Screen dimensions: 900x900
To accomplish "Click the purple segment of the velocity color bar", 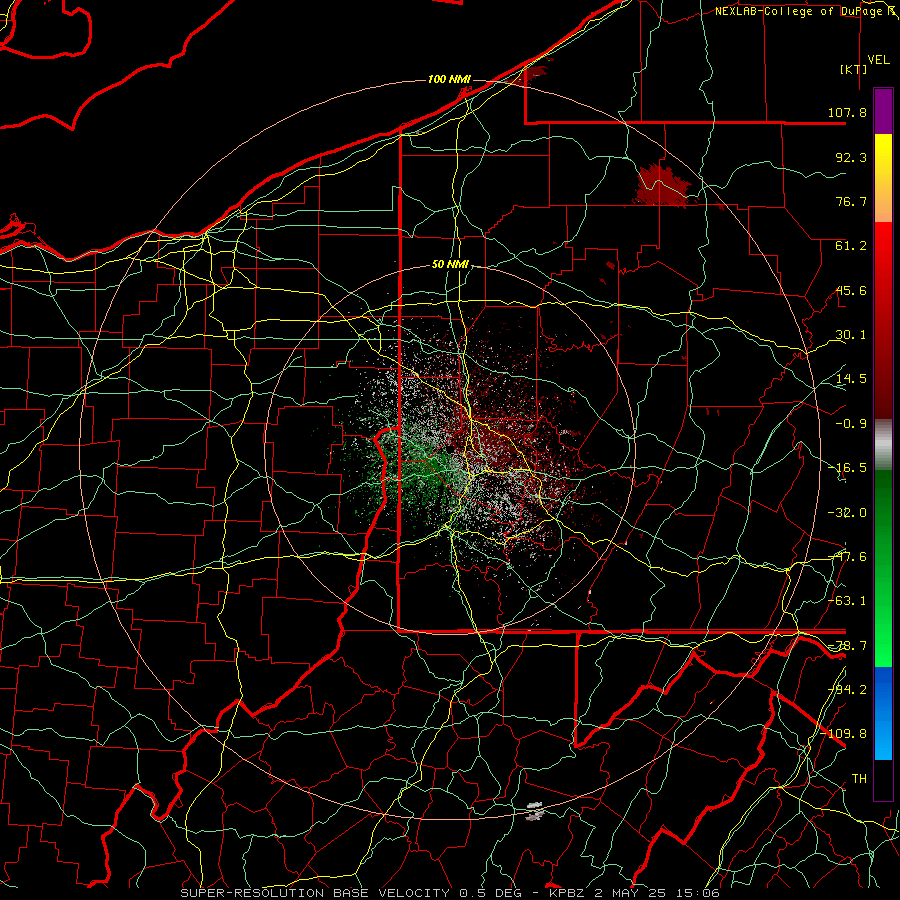I will point(883,112).
